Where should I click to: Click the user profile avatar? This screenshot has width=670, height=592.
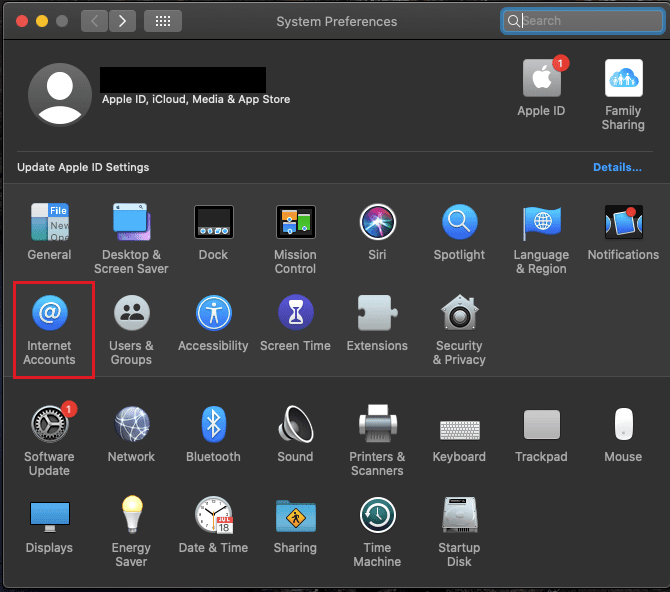(60, 94)
